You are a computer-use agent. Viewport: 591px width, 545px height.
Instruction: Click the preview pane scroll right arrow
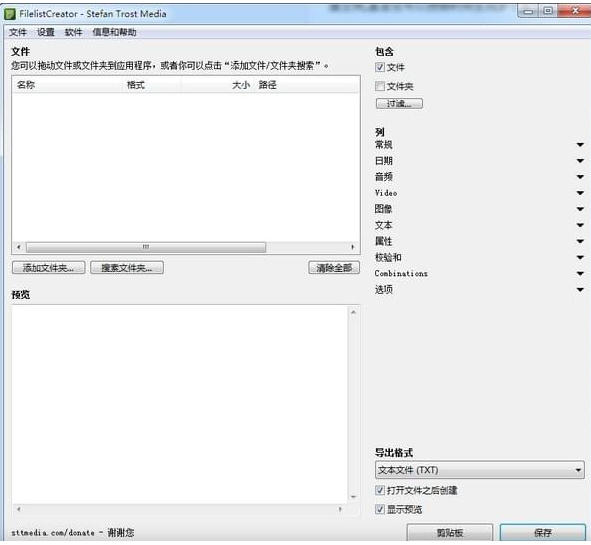coord(340,509)
